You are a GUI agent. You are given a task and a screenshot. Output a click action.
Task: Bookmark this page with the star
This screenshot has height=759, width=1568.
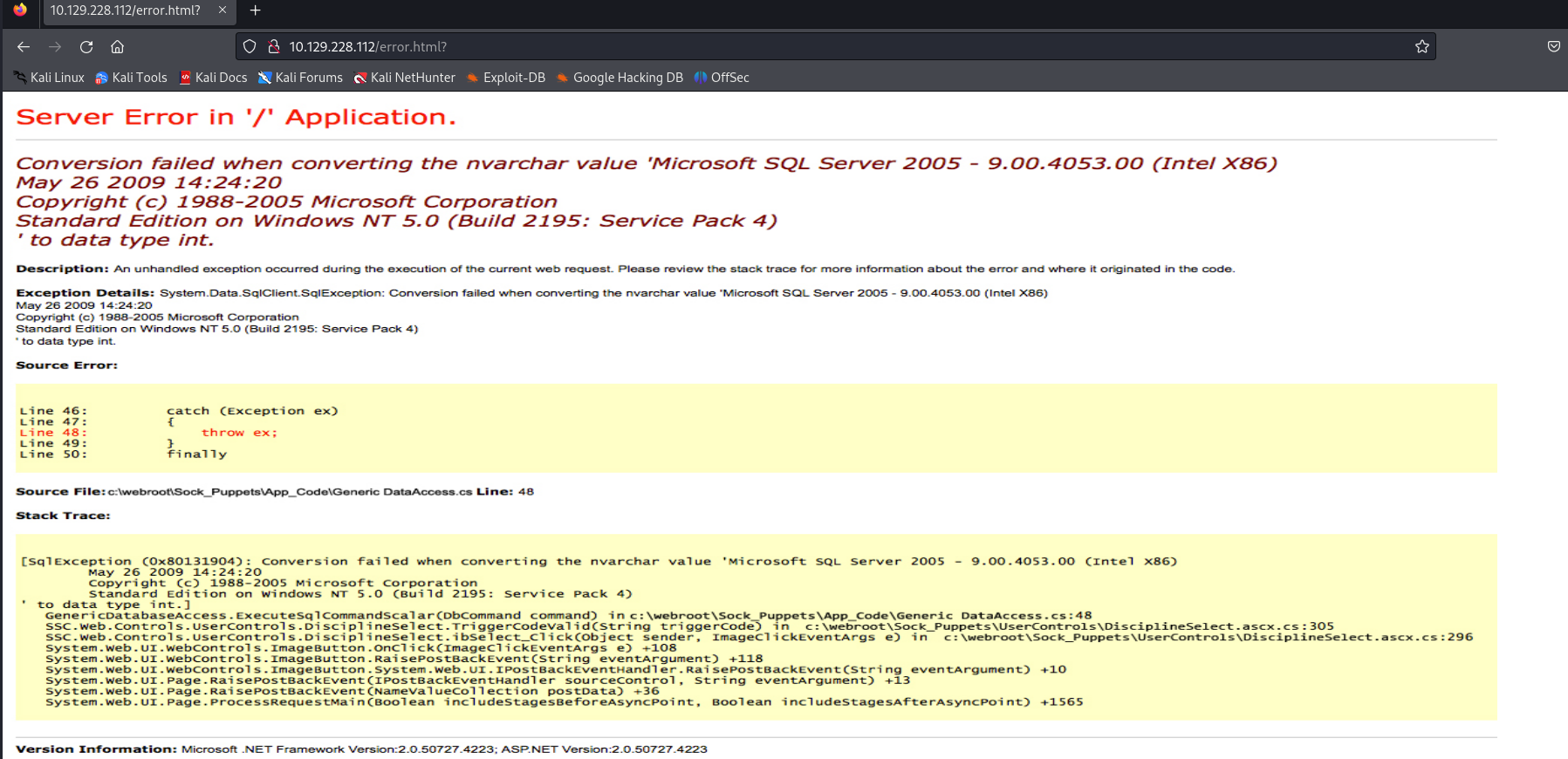[1422, 47]
